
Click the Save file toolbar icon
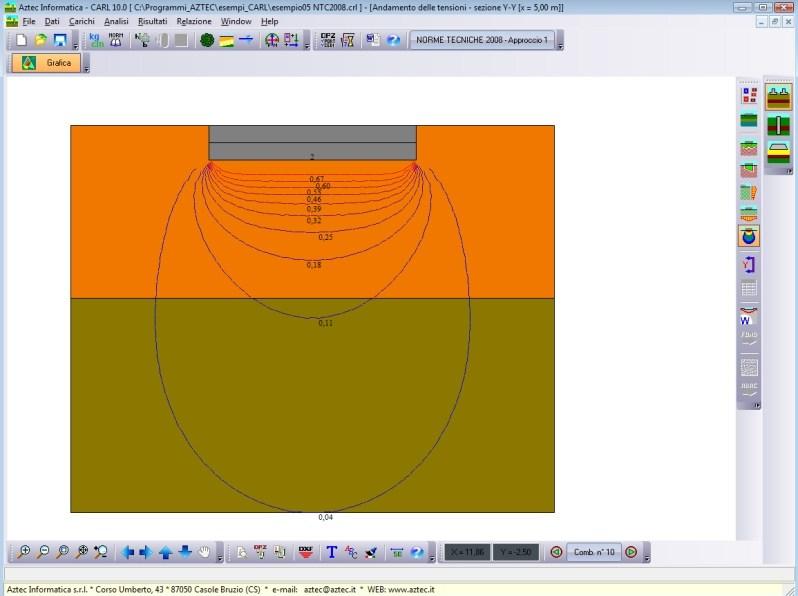tap(59, 41)
